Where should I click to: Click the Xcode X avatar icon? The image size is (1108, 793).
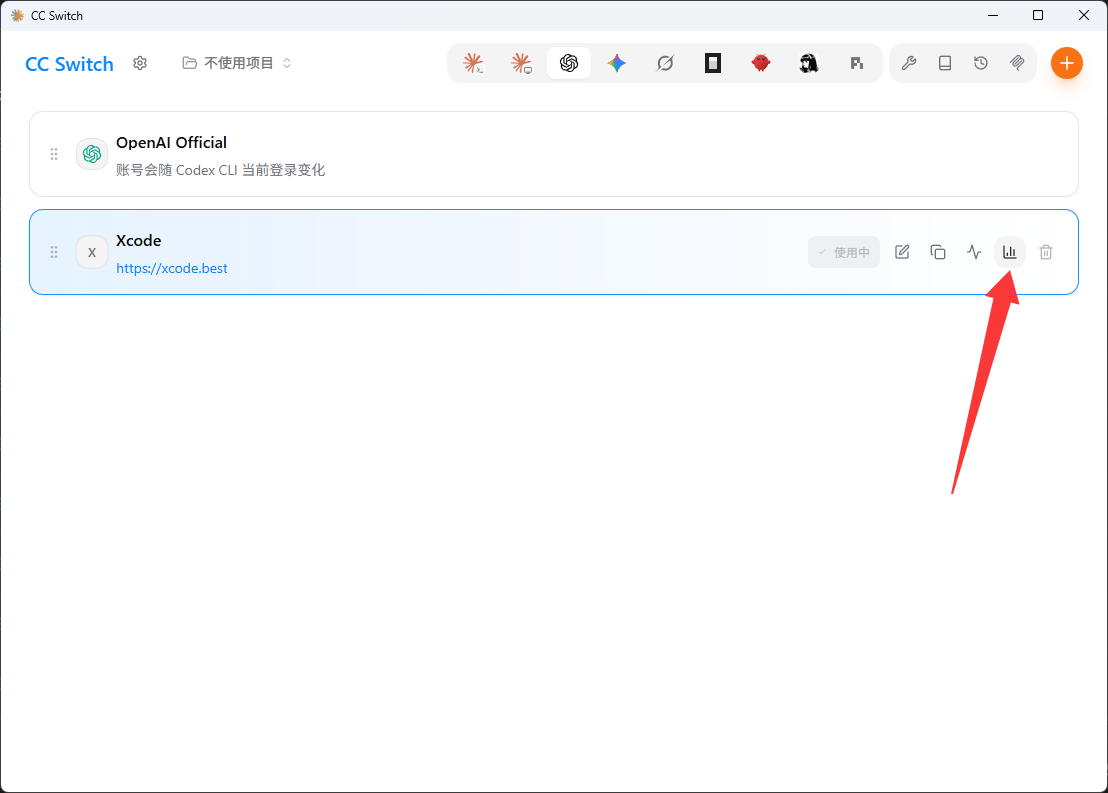click(92, 252)
